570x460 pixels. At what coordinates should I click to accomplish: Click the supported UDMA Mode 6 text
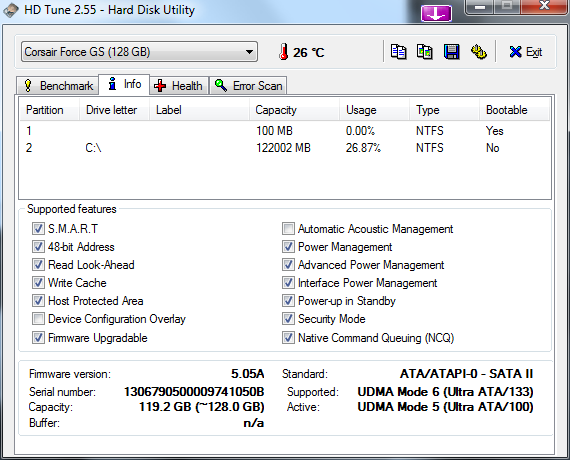tap(445, 392)
